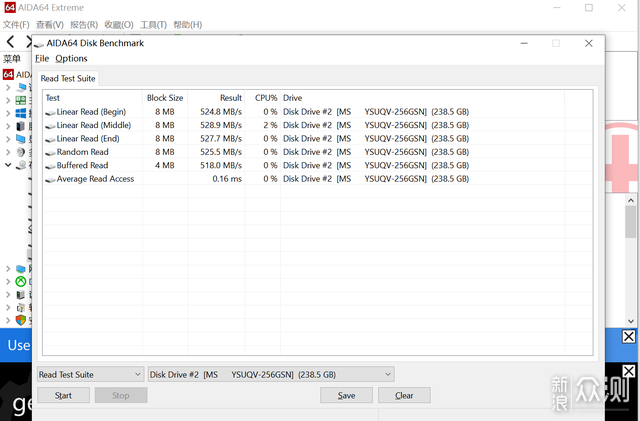Click the back arrow in AIDA64 toolbar
The width and height of the screenshot is (640, 421).
[x=11, y=41]
